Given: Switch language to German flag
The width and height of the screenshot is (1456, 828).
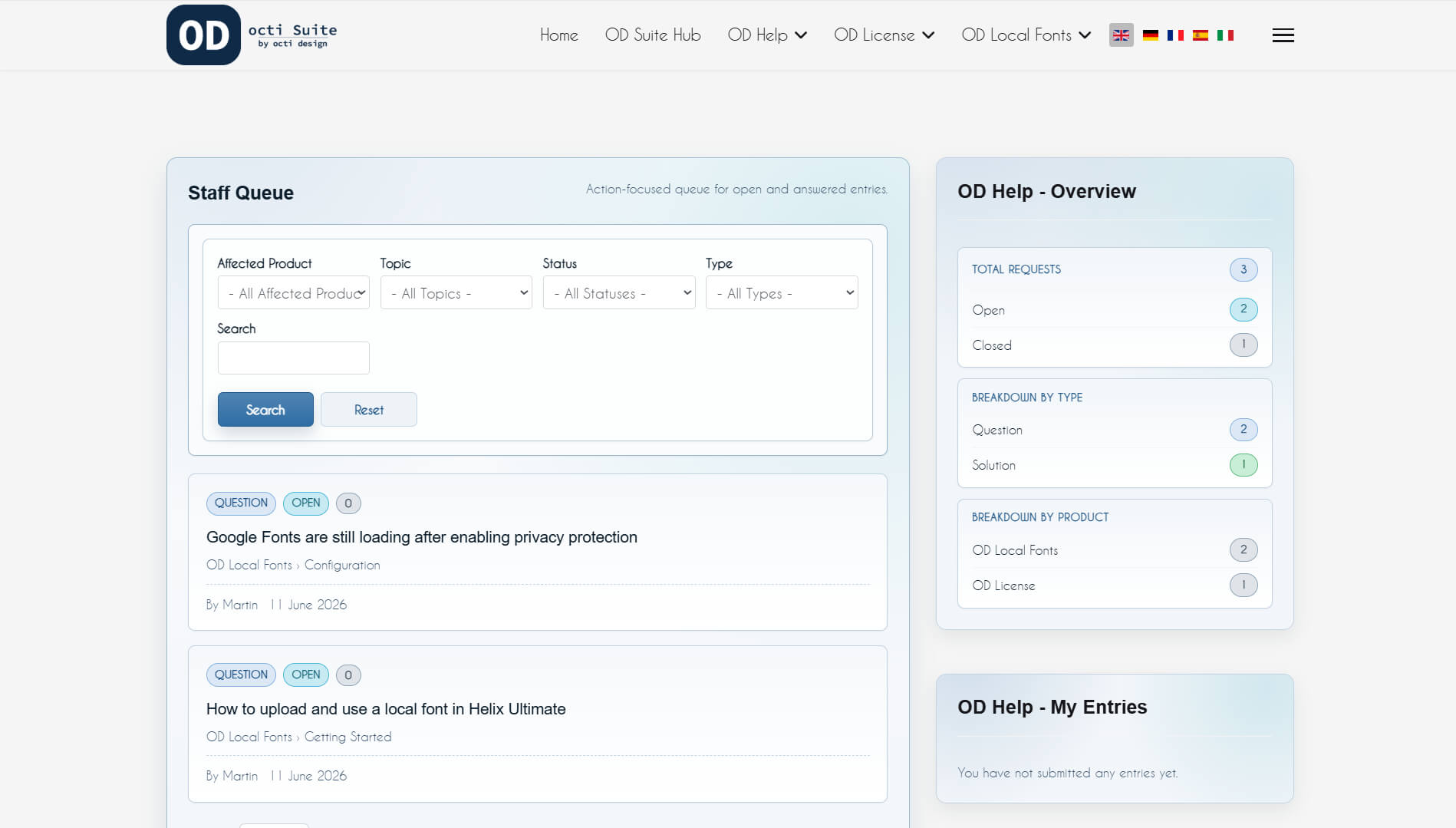Looking at the screenshot, I should 1150,35.
